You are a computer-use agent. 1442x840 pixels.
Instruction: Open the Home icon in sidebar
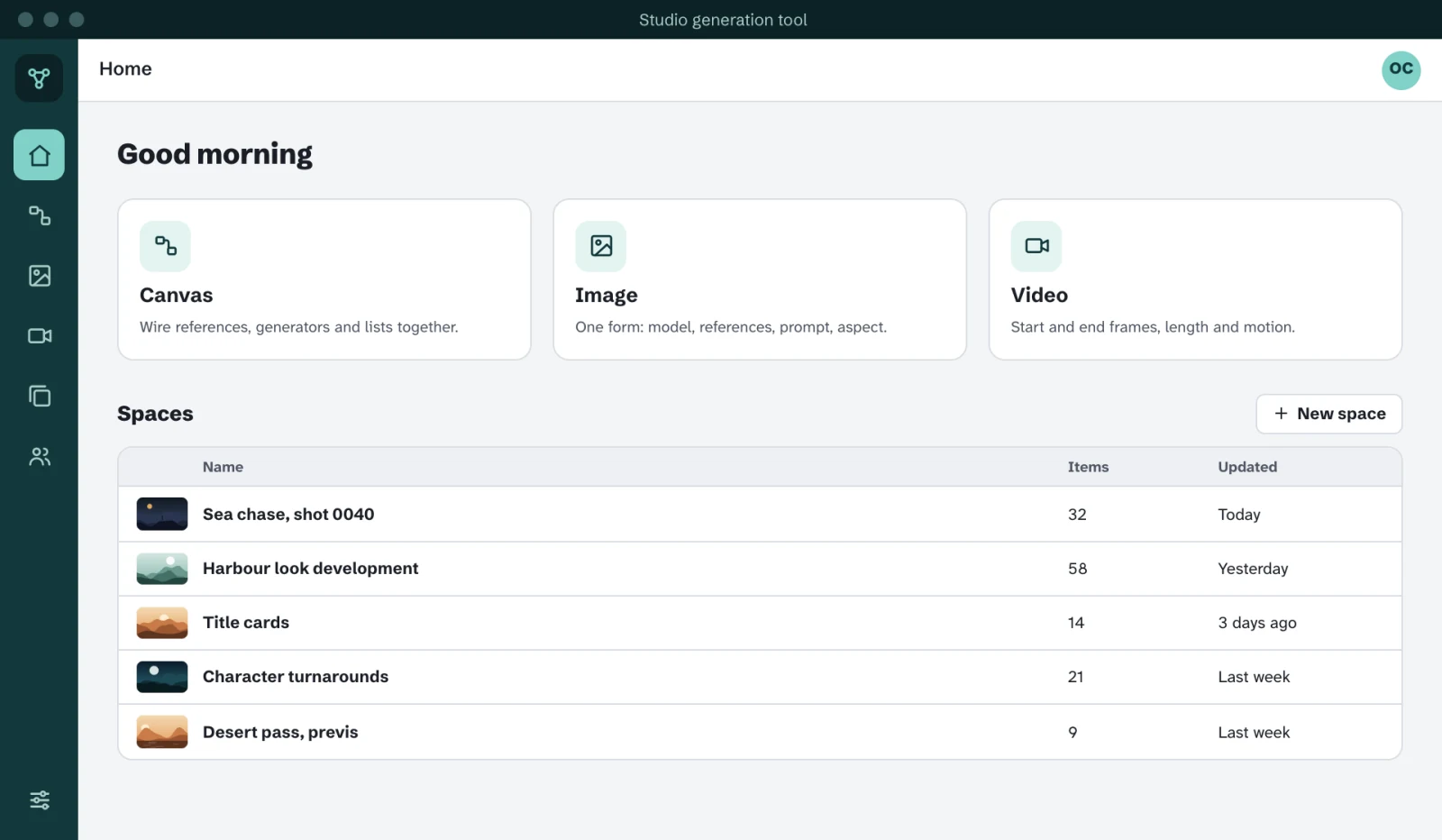pos(39,155)
